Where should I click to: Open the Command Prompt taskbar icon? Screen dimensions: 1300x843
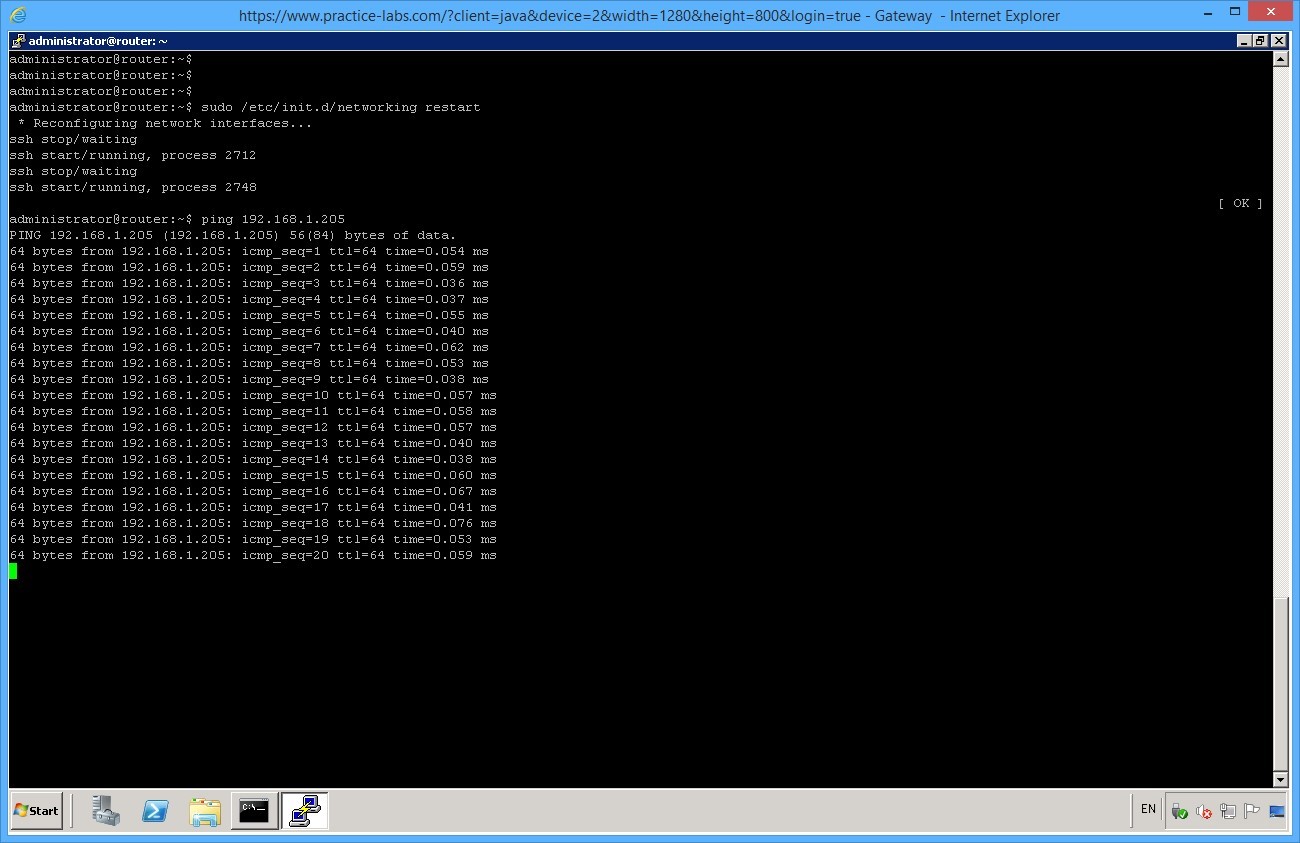pos(254,811)
